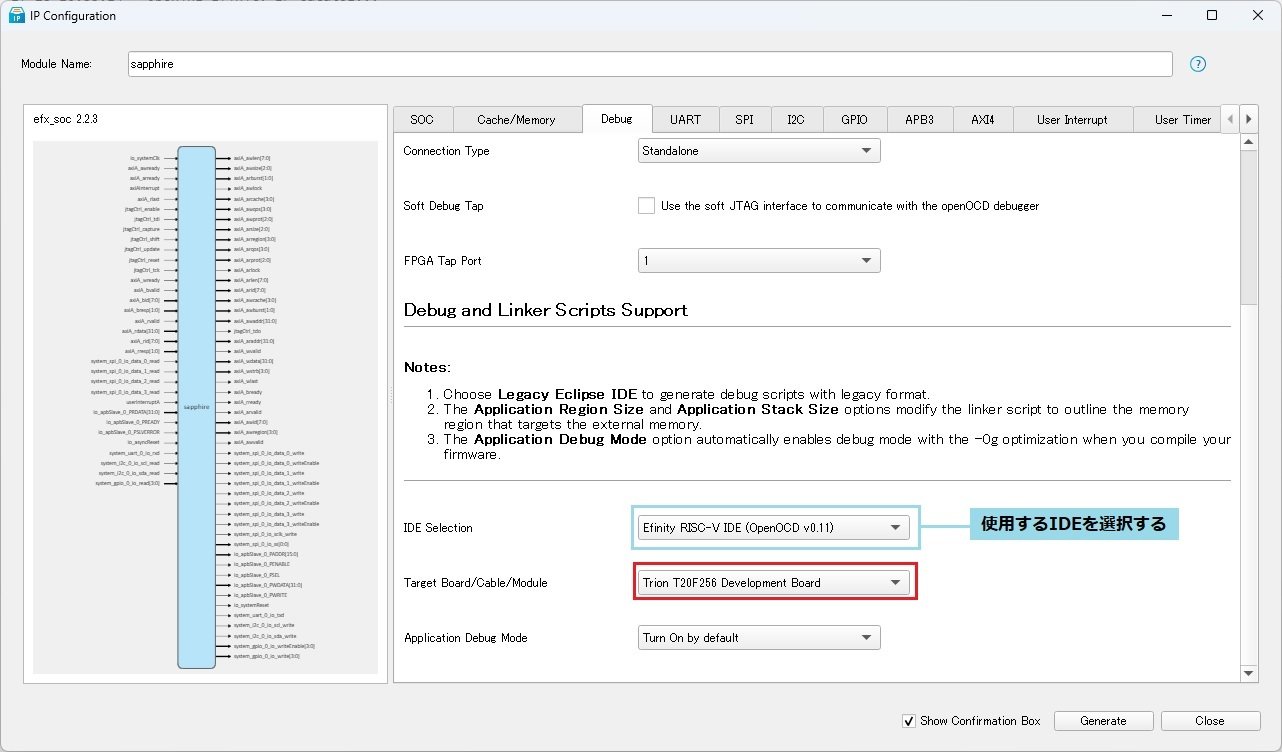1282x752 pixels.
Task: Switch to the APB3 tab
Action: (919, 120)
